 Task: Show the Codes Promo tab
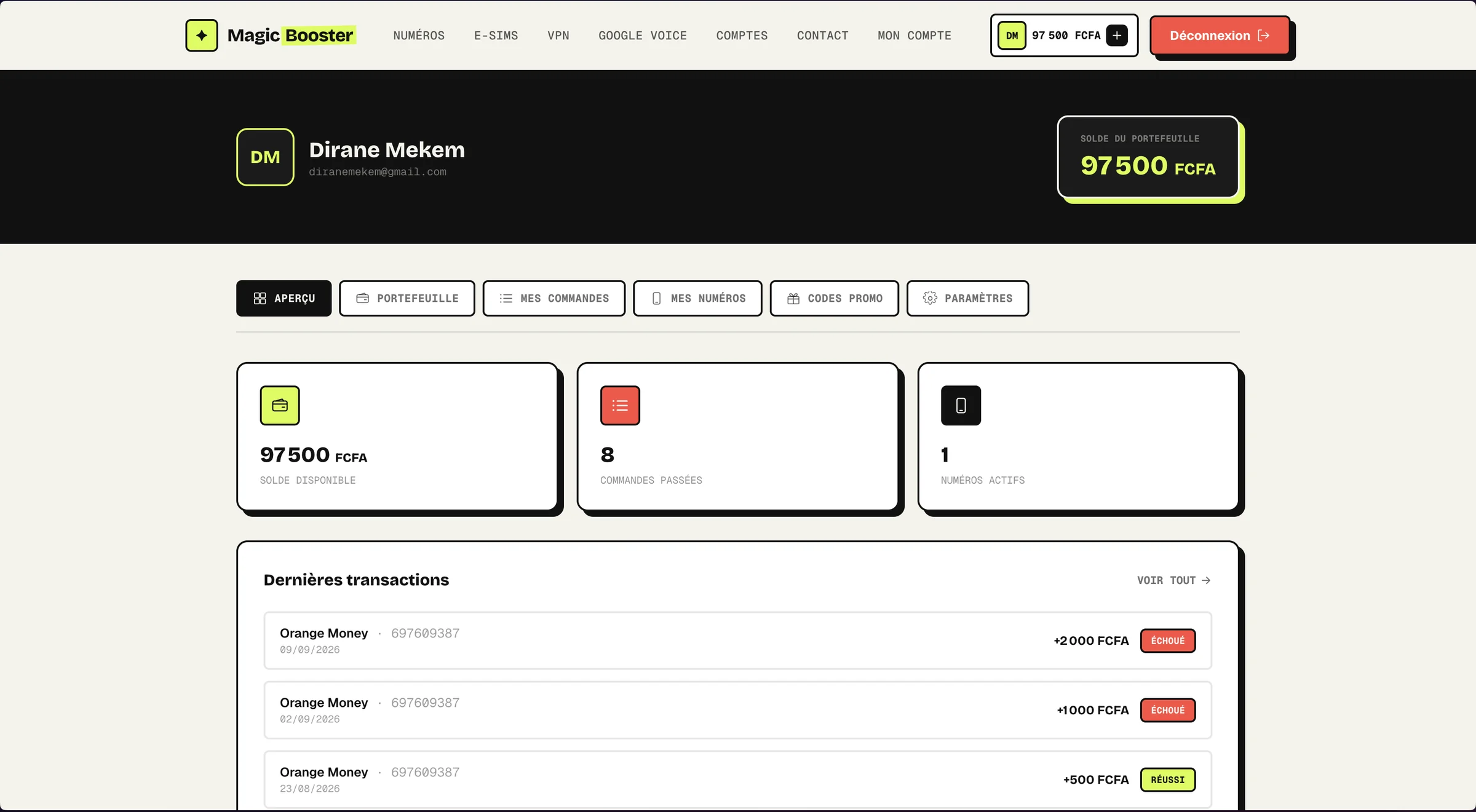click(x=835, y=298)
